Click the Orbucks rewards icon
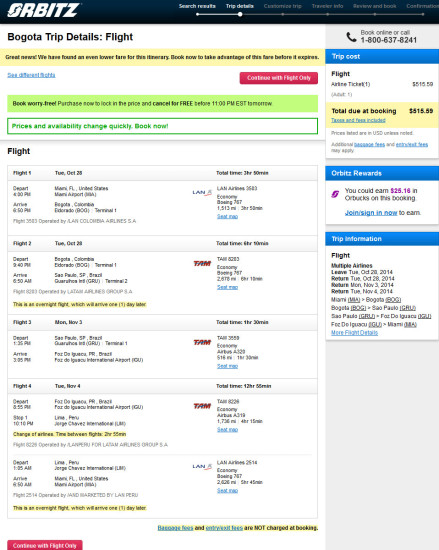Screen dimensions: 439x550 [x=335, y=194]
